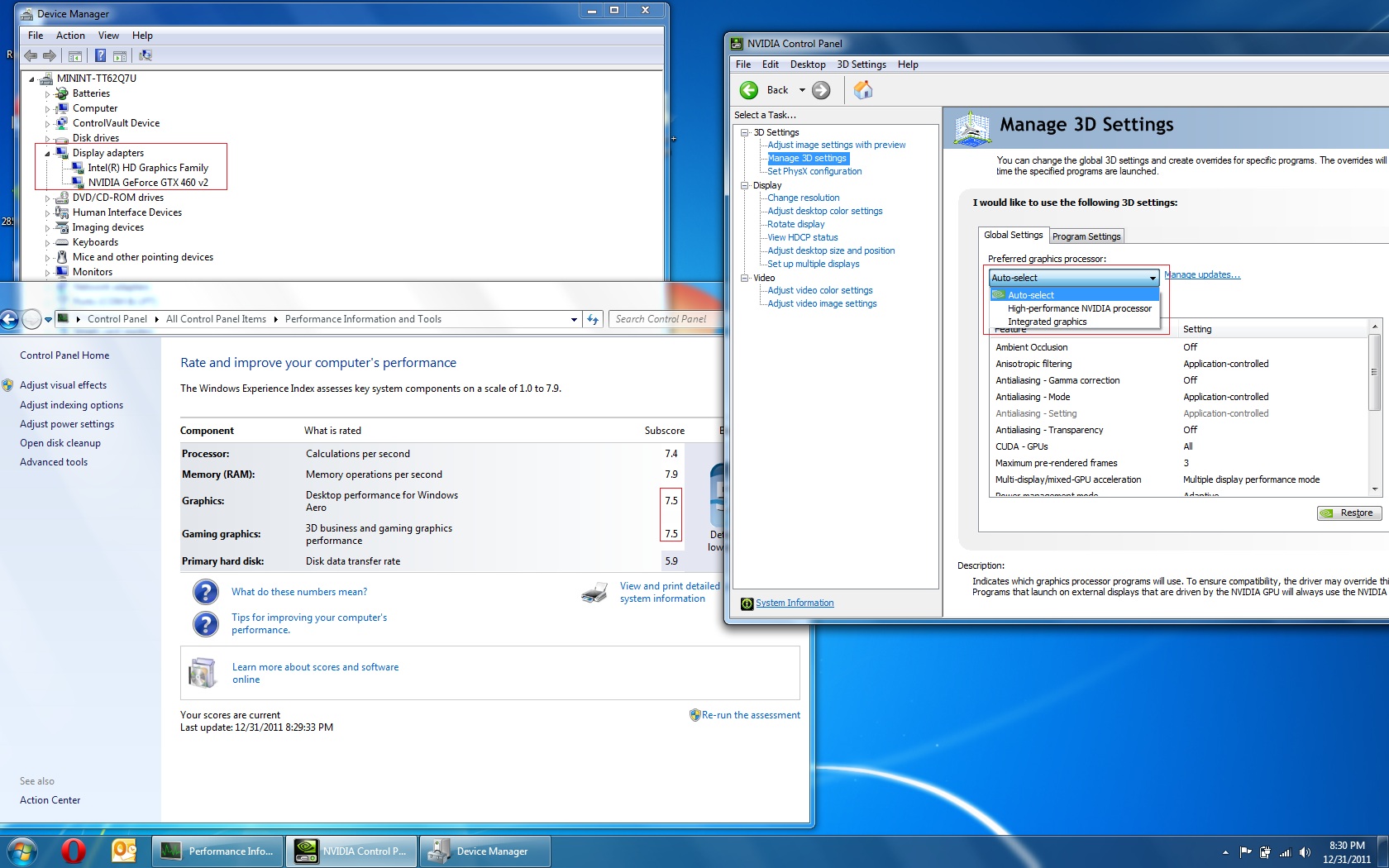Click the show/hide console tree icon in Device Manager
The height and width of the screenshot is (868, 1389).
coord(75,55)
